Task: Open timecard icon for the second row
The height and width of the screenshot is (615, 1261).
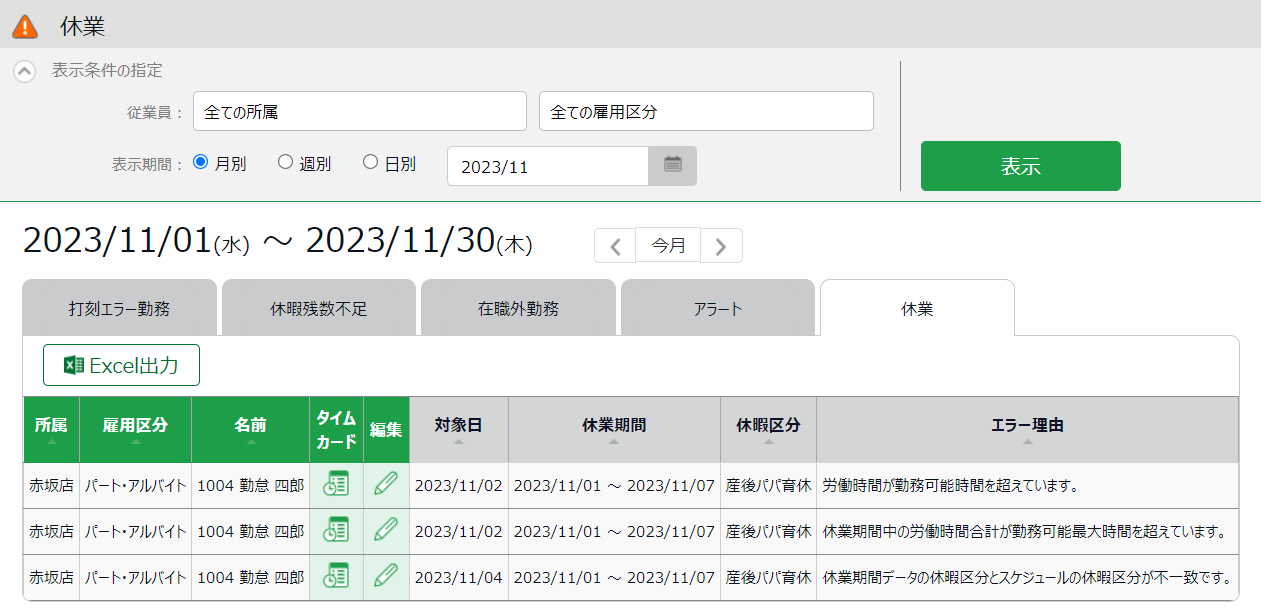Action: [336, 531]
